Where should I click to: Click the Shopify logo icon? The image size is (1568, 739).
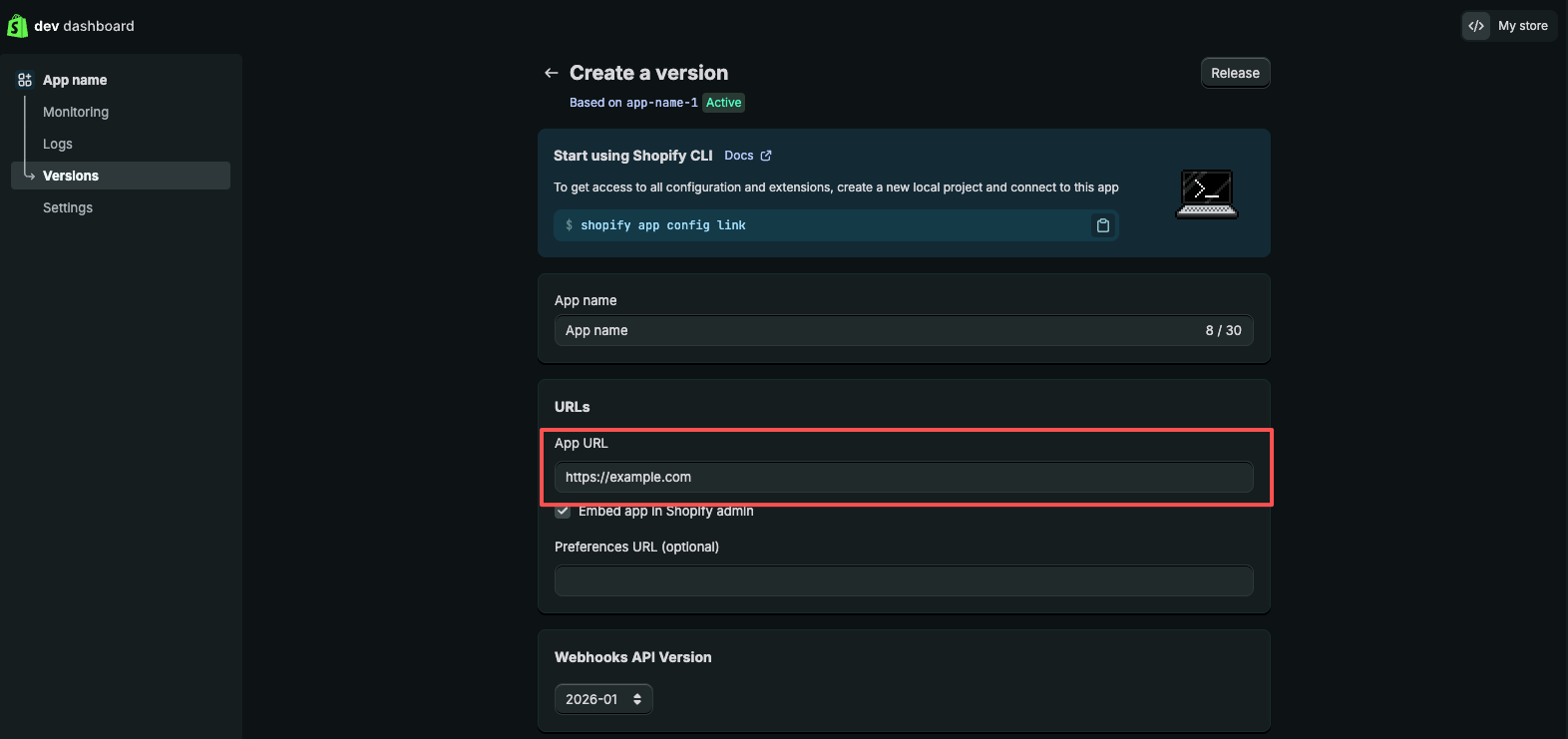[x=17, y=26]
